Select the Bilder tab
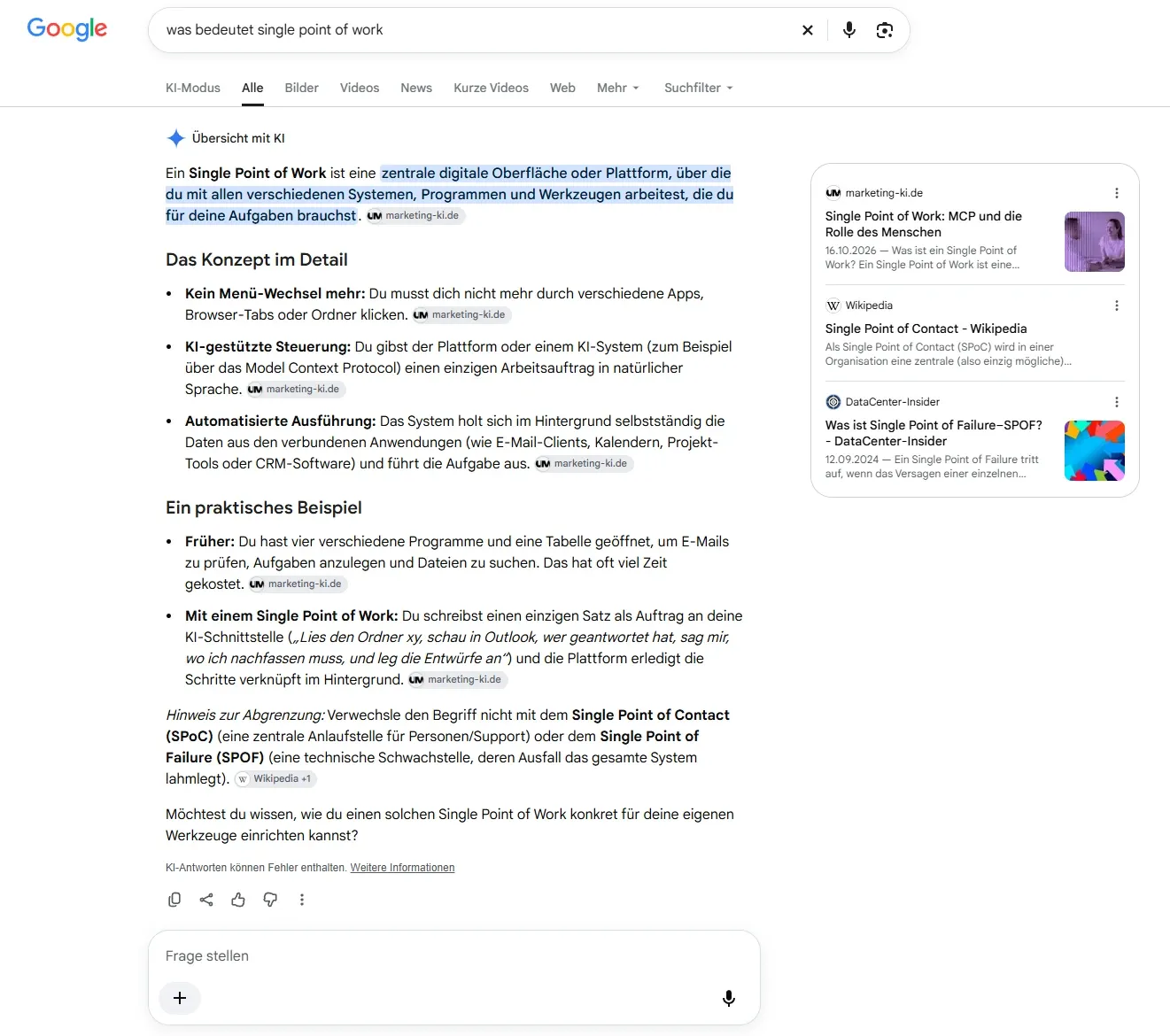 tap(302, 88)
